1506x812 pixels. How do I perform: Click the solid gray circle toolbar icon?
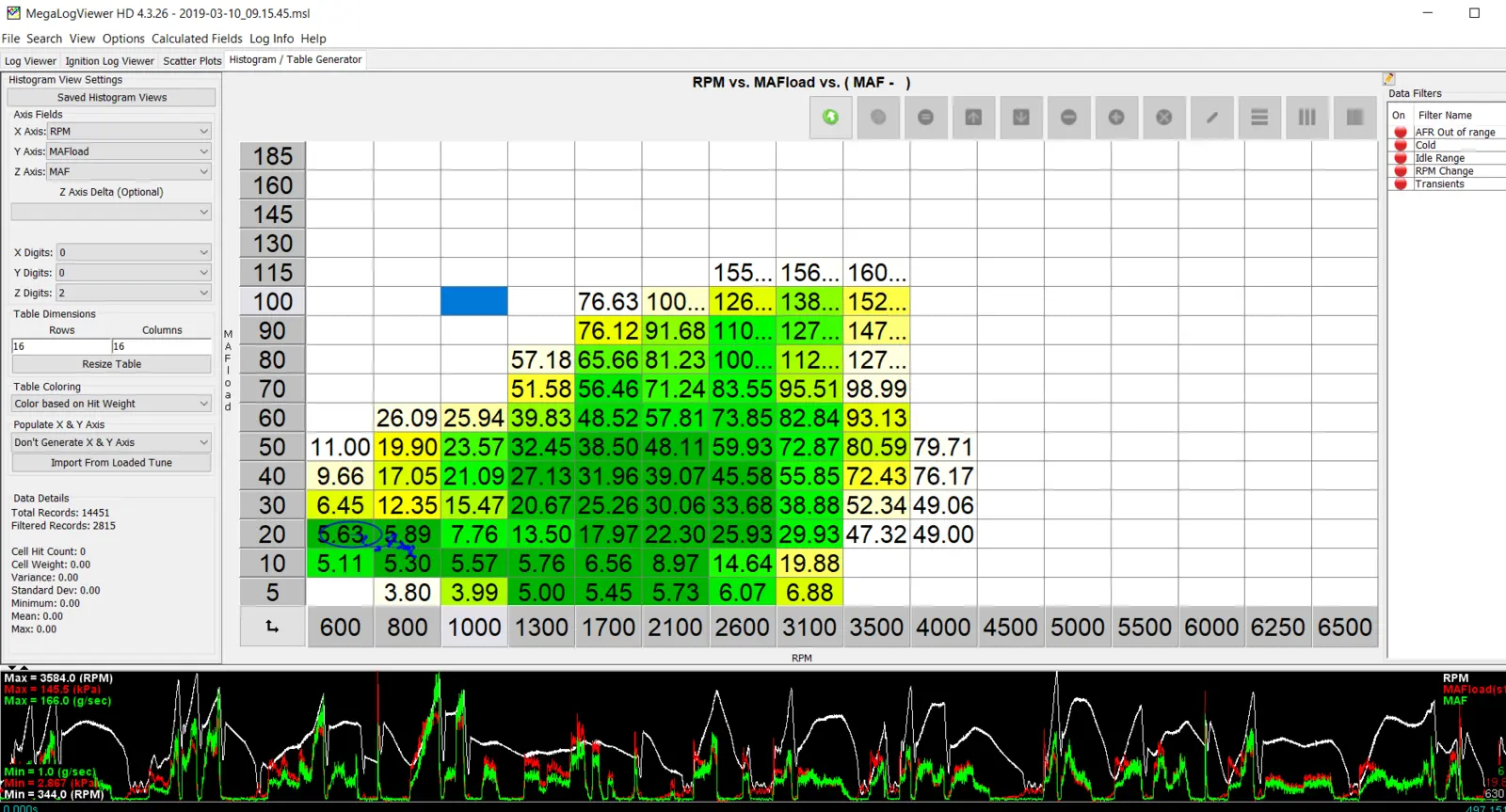tap(878, 117)
